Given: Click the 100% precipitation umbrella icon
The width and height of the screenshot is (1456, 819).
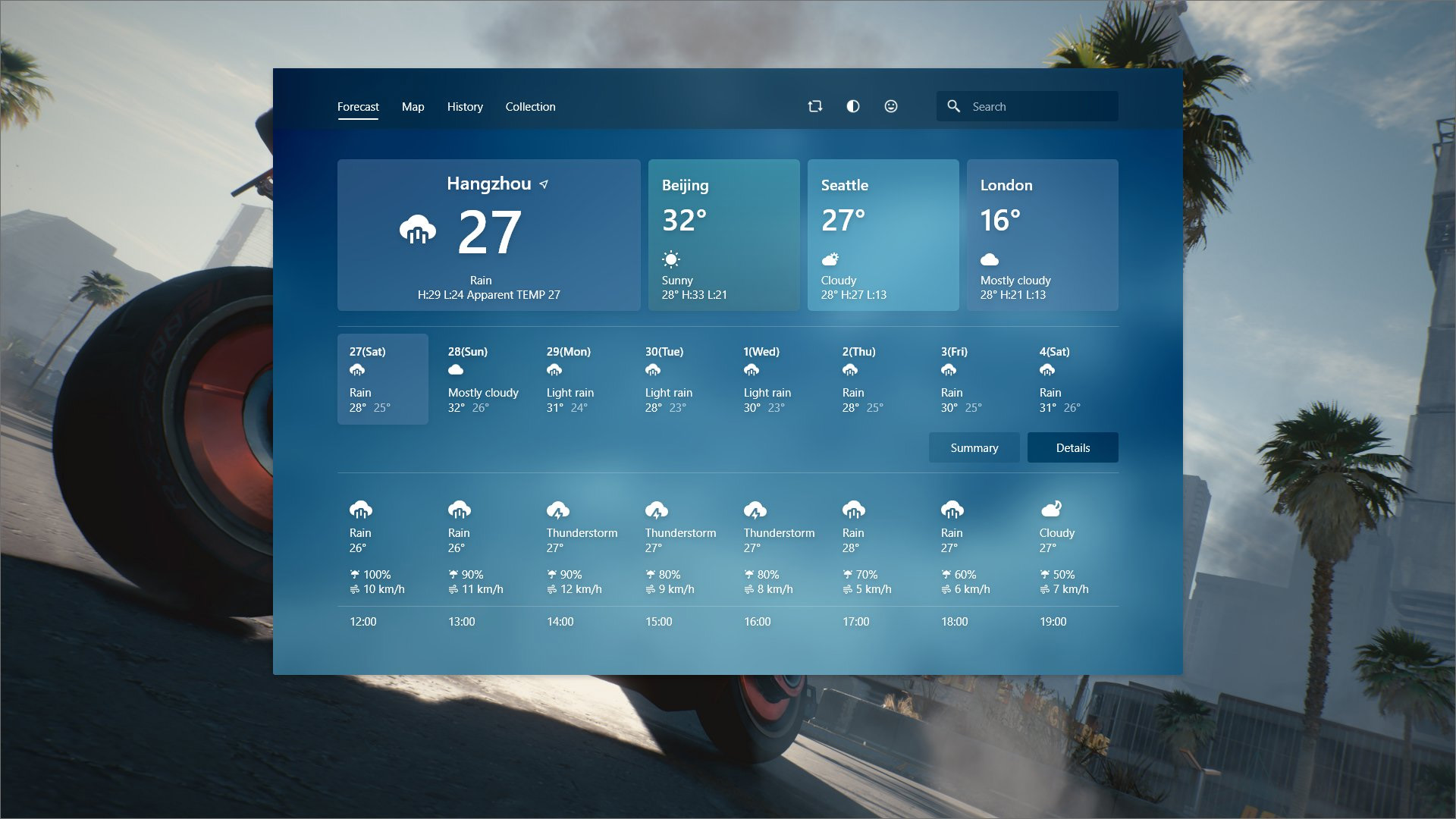Looking at the screenshot, I should (x=354, y=574).
